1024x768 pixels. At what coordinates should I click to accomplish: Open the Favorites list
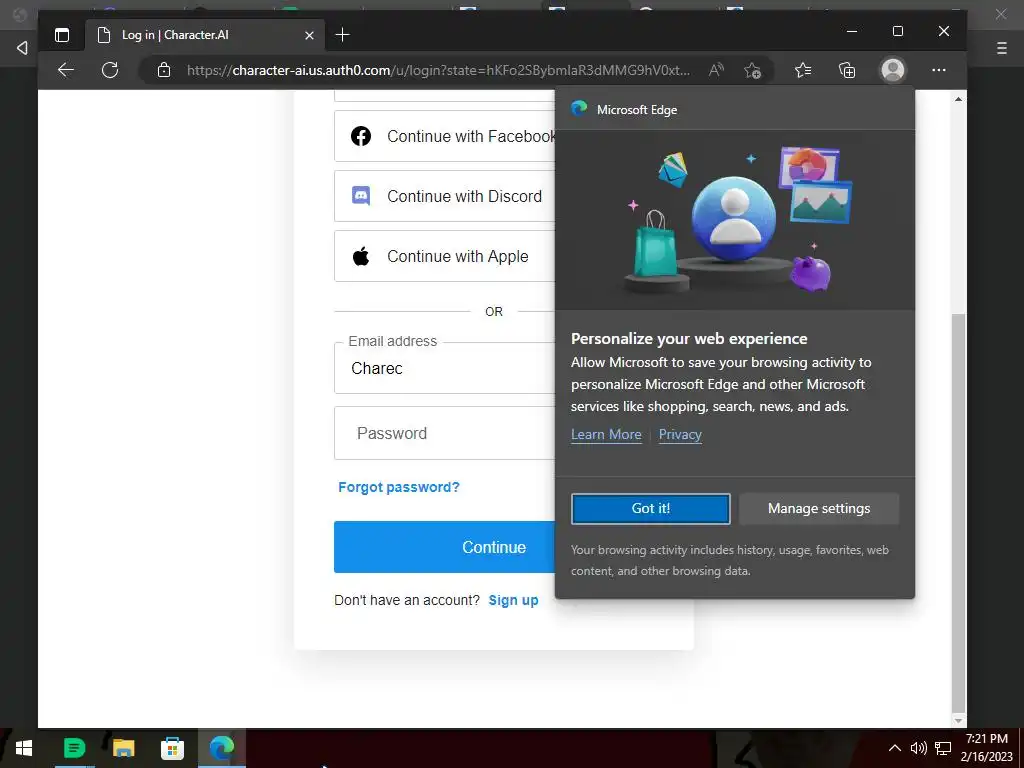[x=803, y=70]
